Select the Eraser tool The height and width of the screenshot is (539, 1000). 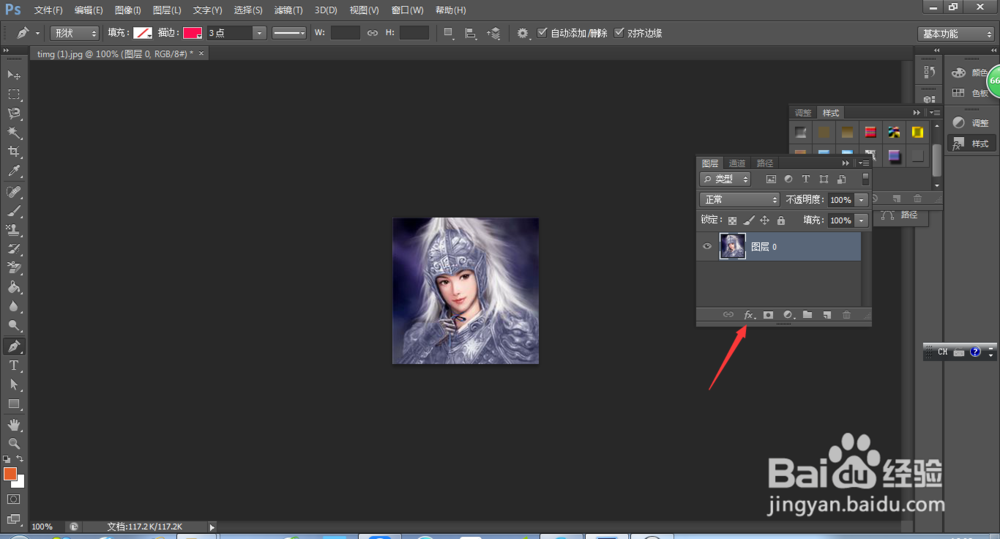click(x=13, y=268)
